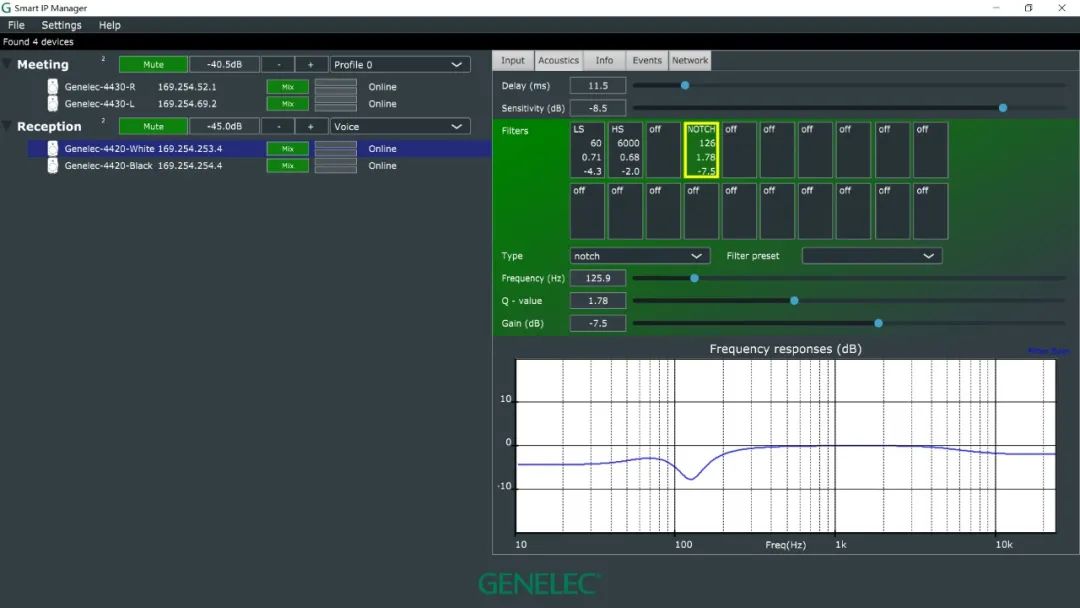Click the Meeting volume -40.5dB field
Image resolution: width=1080 pixels, height=608 pixels.
(225, 64)
